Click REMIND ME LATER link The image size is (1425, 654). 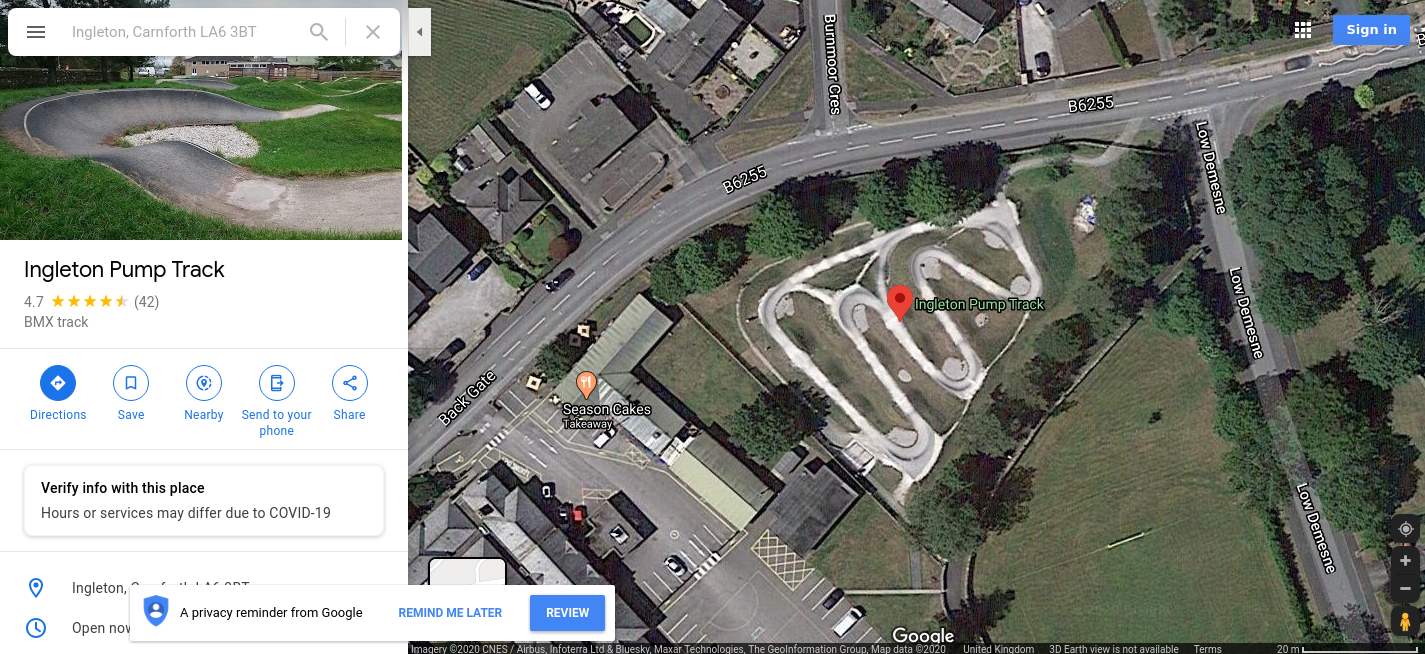pos(450,613)
